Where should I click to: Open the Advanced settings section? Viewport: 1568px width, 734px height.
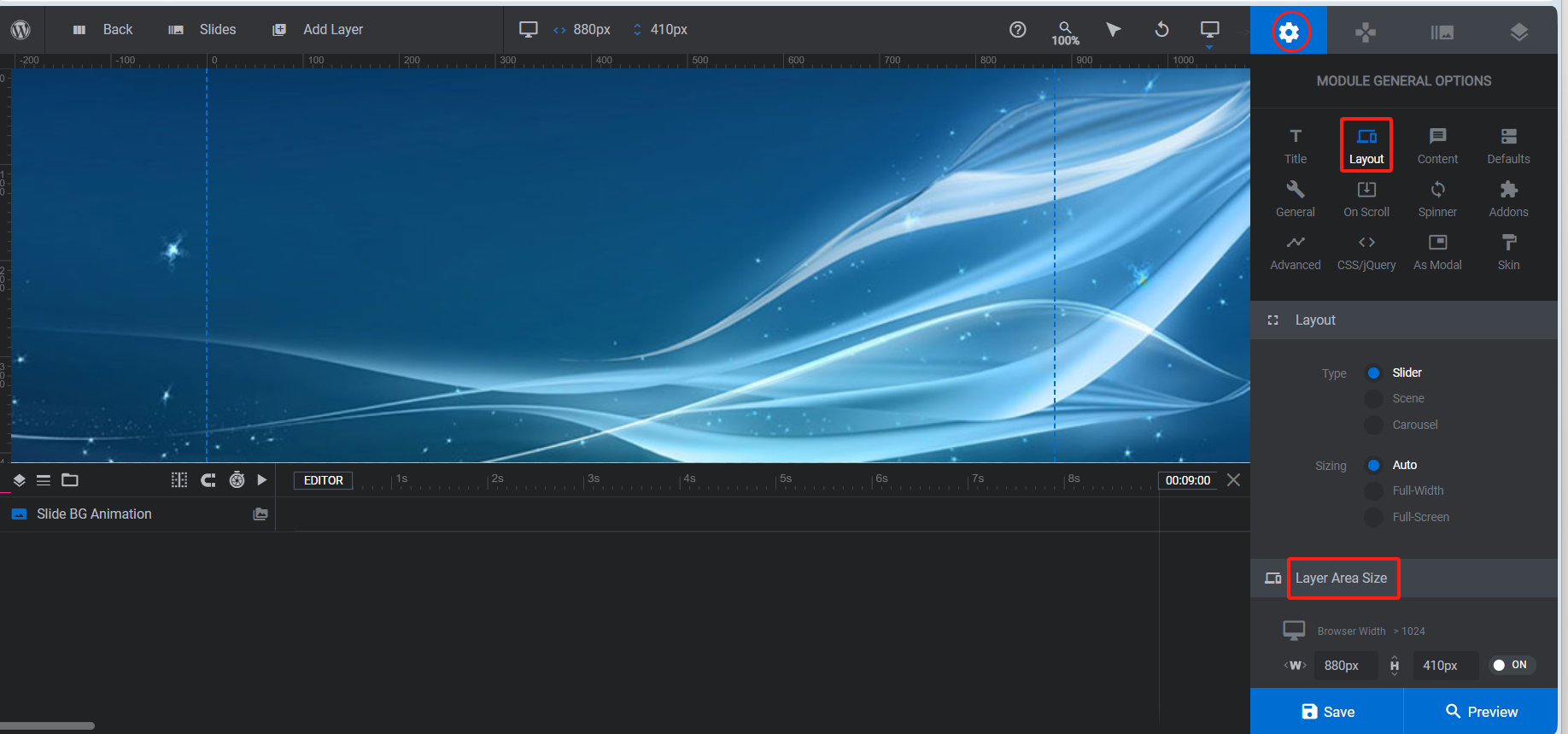1296,252
